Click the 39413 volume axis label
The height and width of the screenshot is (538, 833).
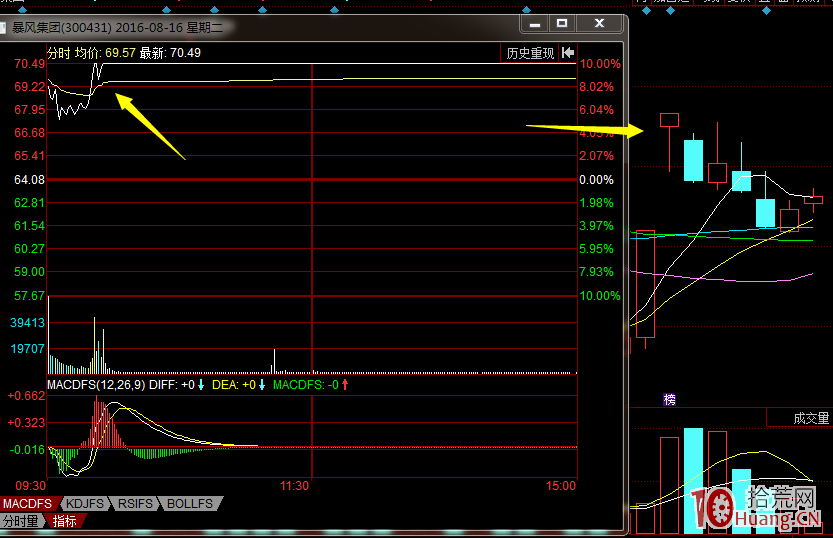pyautogui.click(x=27, y=323)
